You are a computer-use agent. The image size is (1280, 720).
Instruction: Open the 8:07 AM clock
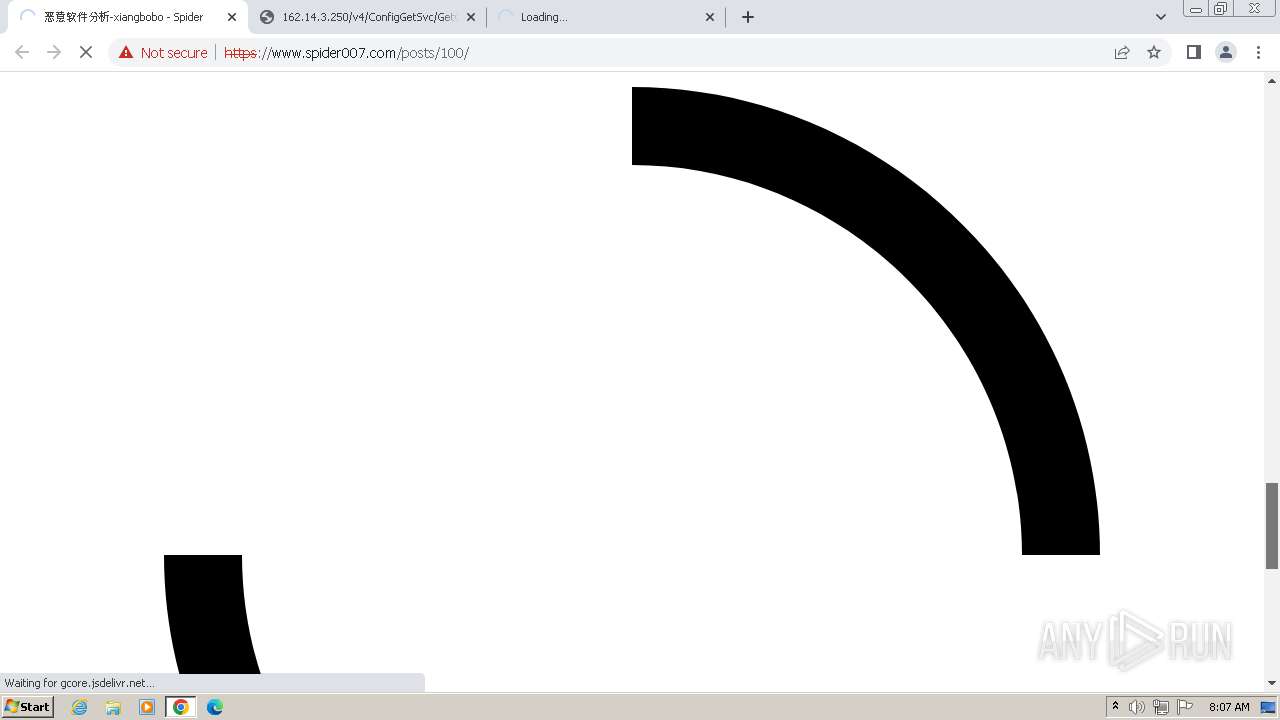[1229, 707]
